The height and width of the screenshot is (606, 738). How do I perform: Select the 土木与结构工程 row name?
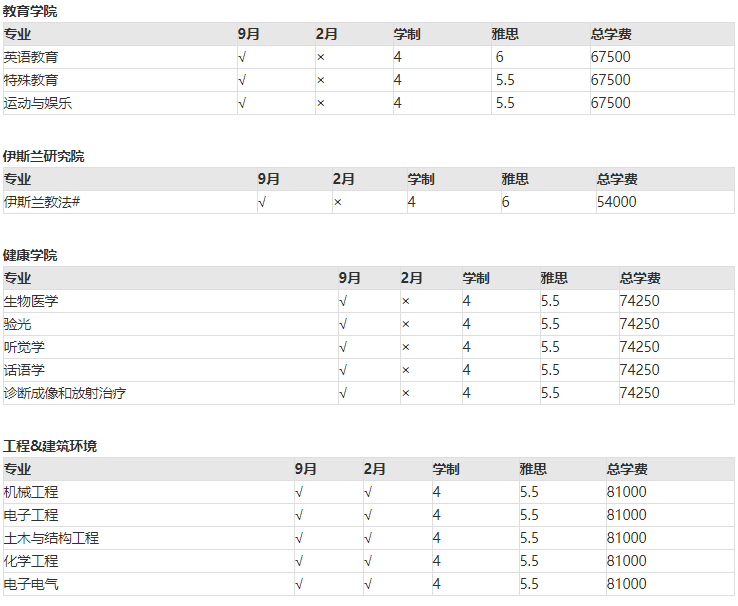(51, 538)
